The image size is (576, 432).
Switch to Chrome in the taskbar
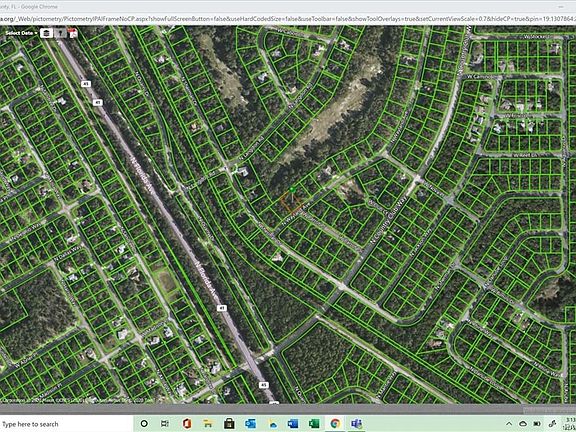335,424
